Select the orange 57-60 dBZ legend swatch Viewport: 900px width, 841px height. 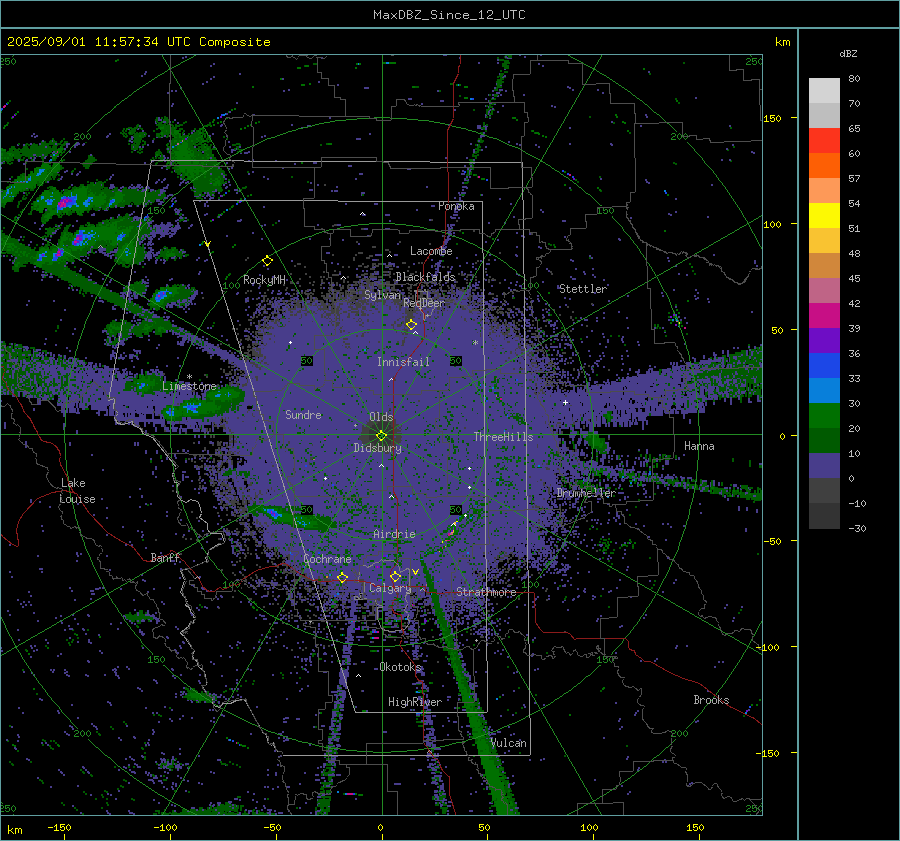[824, 166]
